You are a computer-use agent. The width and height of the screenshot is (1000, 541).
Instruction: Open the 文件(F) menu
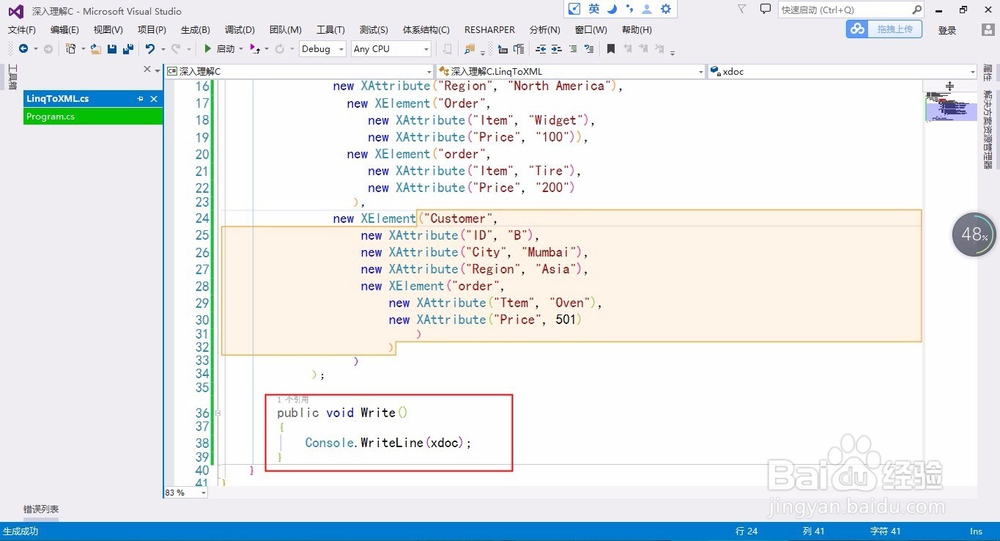click(22, 30)
